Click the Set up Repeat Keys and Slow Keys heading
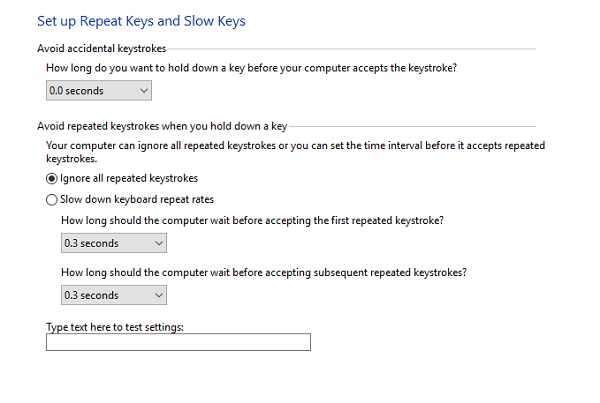 (141, 21)
